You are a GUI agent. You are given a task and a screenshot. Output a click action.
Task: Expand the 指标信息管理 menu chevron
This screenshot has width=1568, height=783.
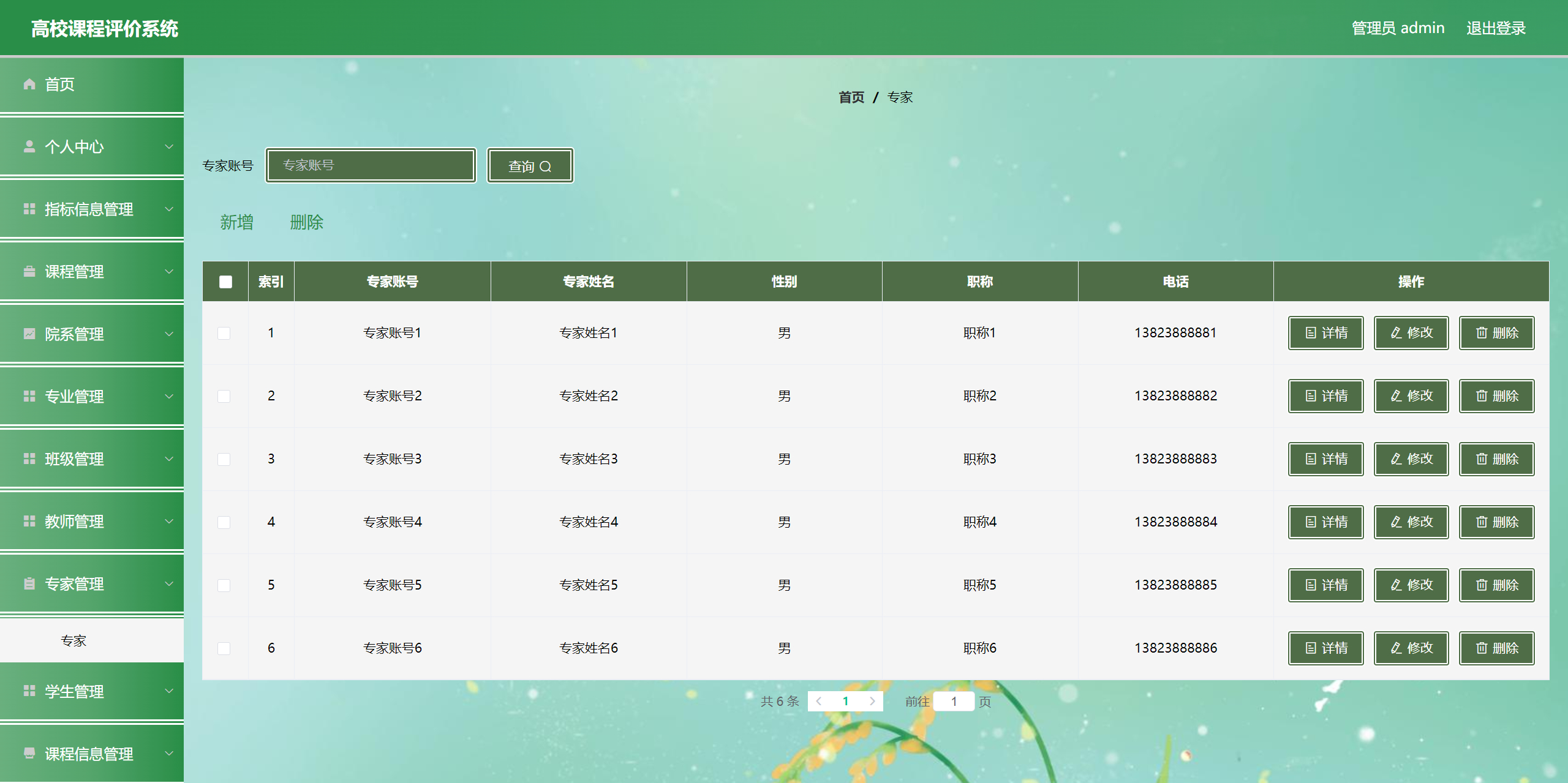click(x=169, y=209)
